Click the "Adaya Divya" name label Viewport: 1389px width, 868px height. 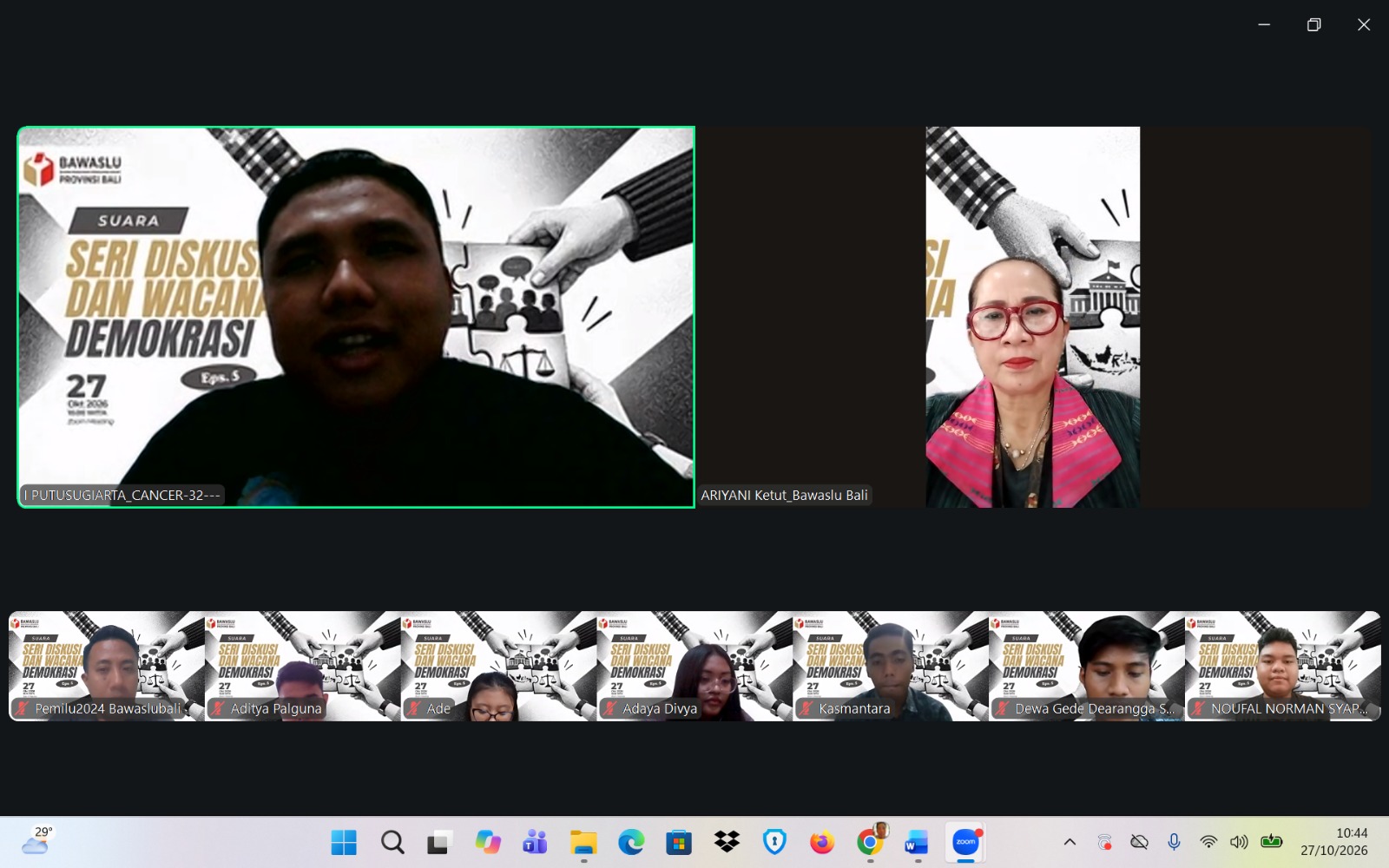tap(660, 709)
